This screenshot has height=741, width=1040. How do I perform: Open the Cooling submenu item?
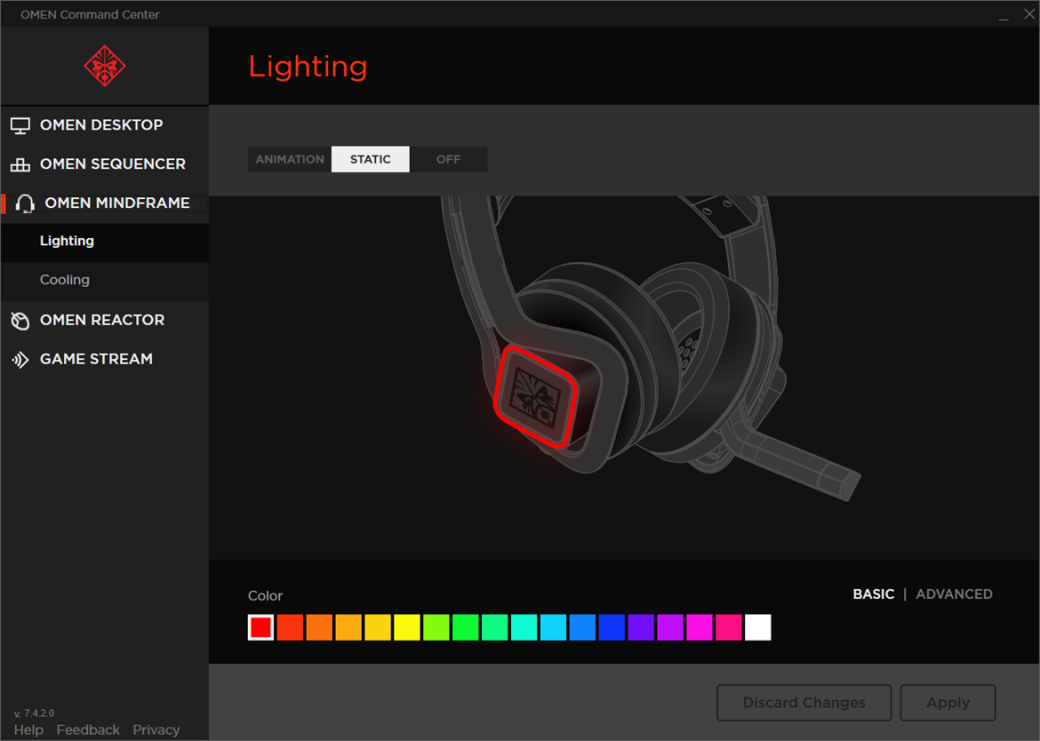pos(65,280)
